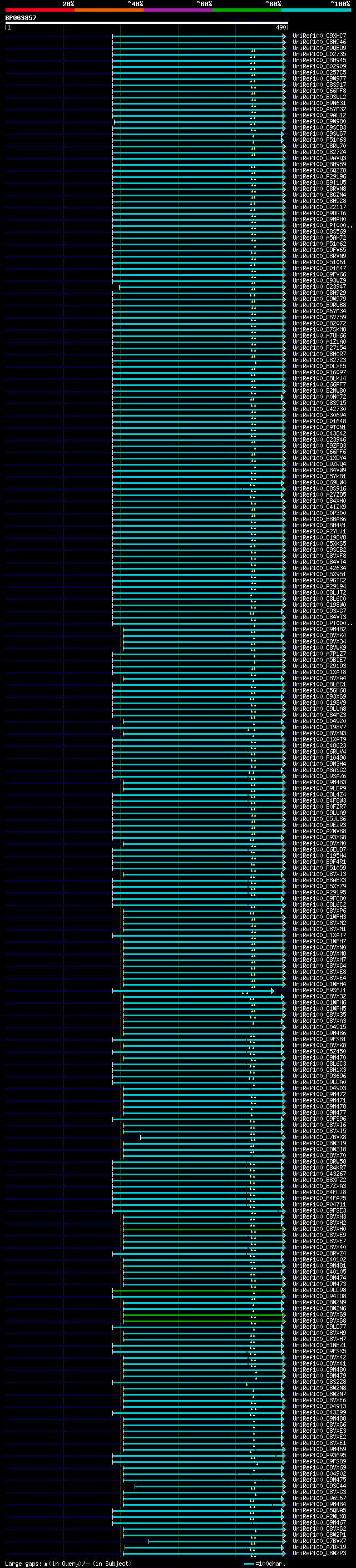Select the UniRef100_Q8S917 label
Screen dimensions: 356x1568
coord(319,85)
